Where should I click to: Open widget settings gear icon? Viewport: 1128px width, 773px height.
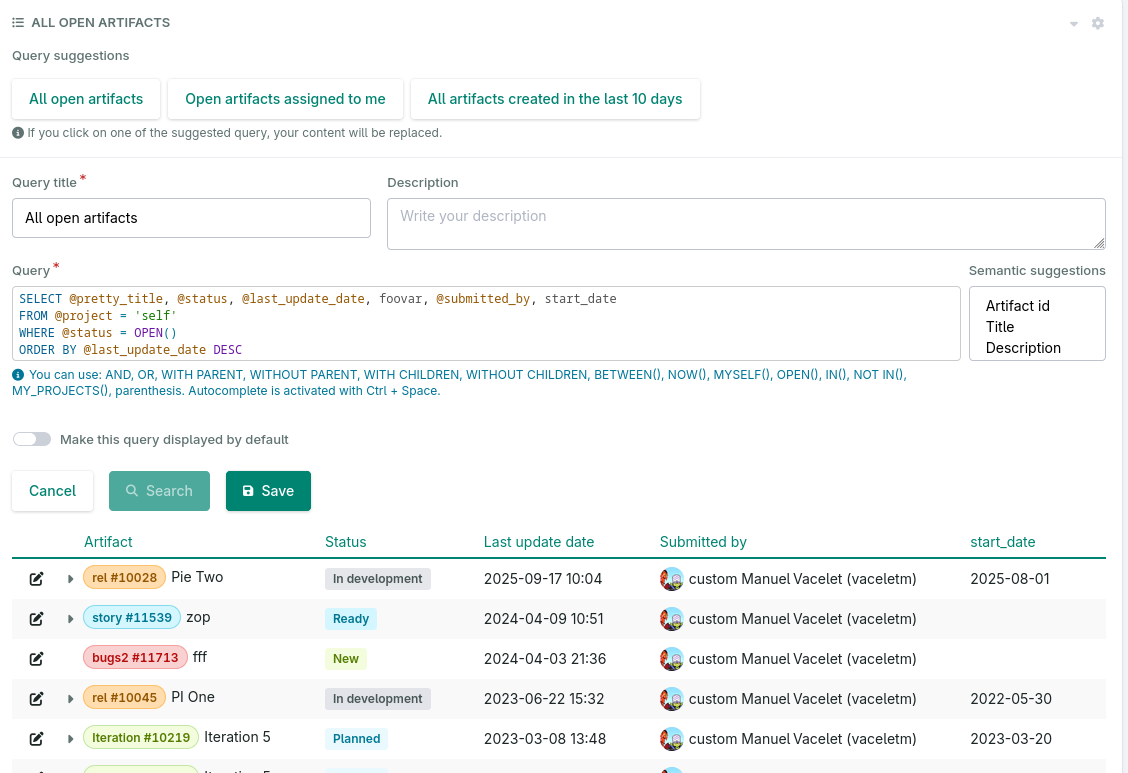[1098, 23]
